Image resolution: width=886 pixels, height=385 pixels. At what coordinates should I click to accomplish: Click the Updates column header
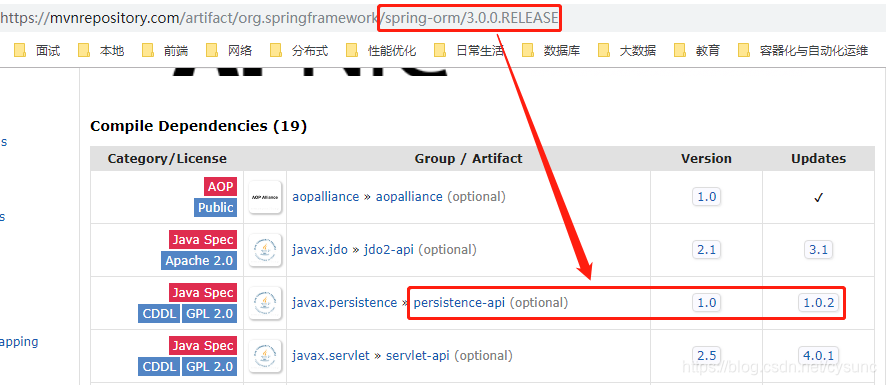tap(818, 159)
